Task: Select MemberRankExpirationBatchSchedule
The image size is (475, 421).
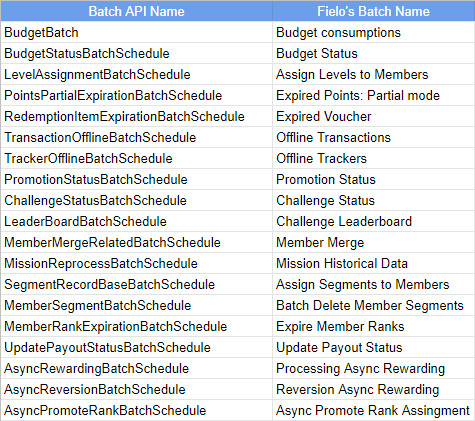Action: pos(115,327)
